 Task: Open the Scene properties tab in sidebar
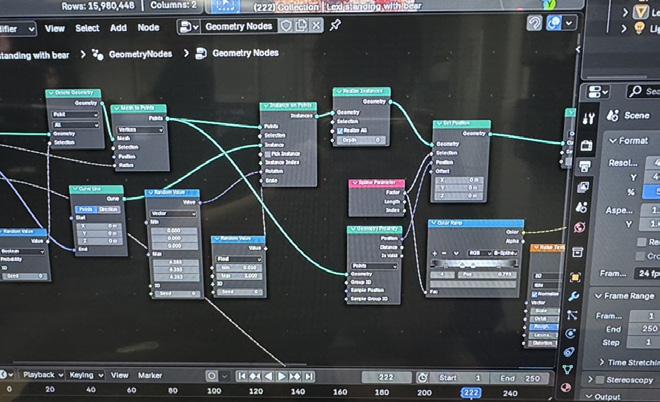pos(581,207)
